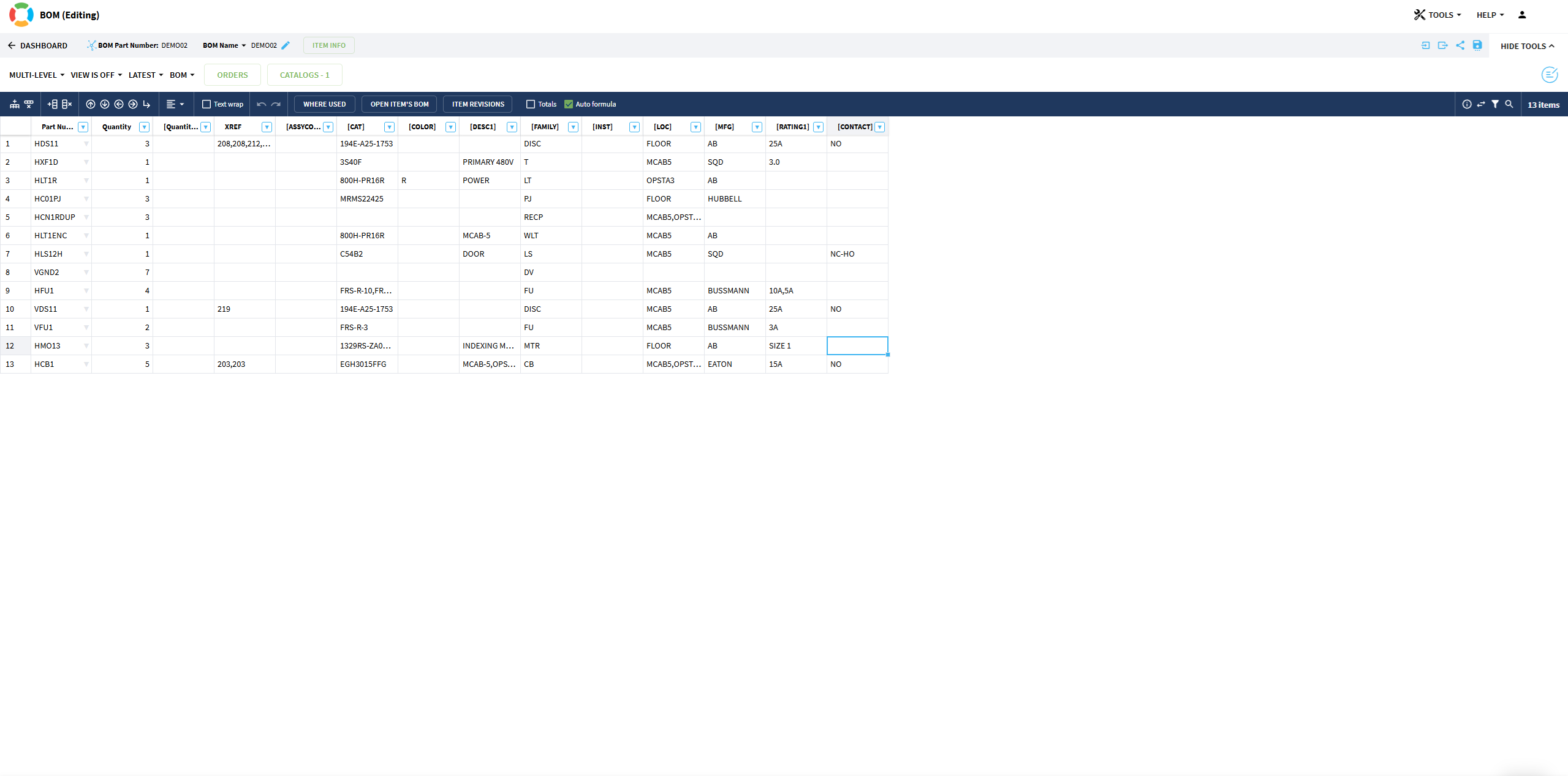This screenshot has height=776, width=1568.
Task: Open the HELP menu
Action: tap(1490, 15)
